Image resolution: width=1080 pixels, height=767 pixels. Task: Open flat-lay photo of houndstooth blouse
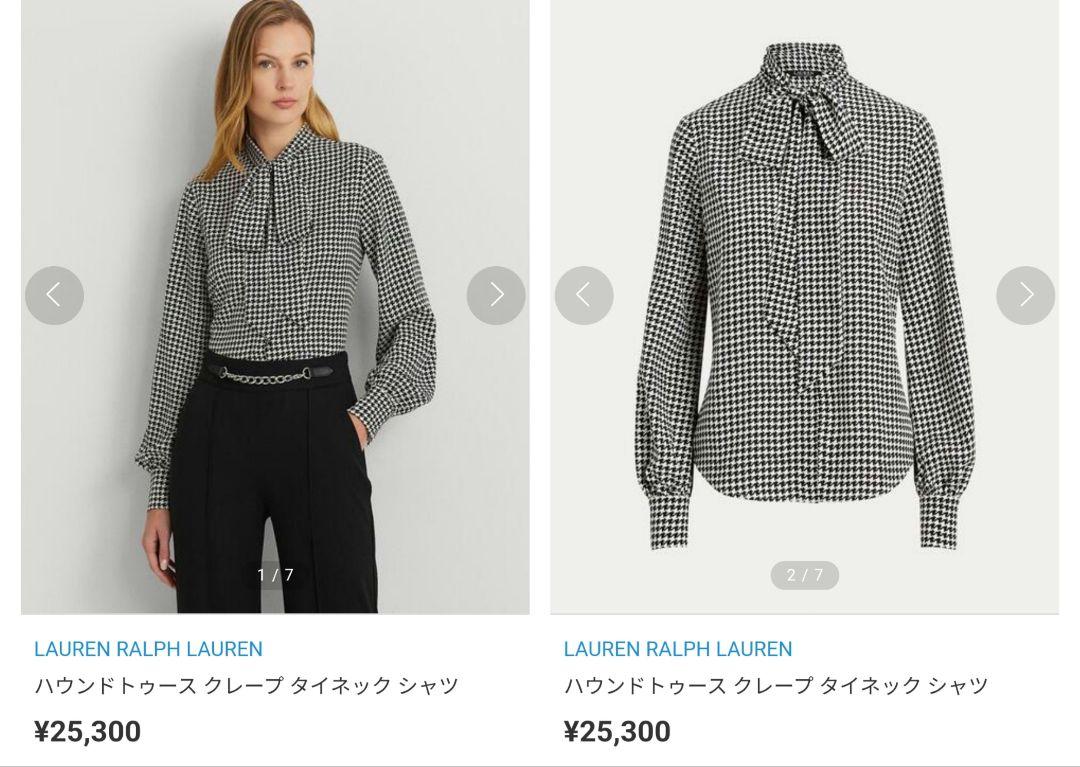tap(804, 306)
